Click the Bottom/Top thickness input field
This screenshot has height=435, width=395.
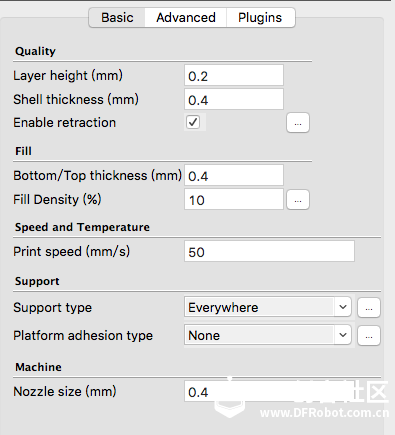234,175
